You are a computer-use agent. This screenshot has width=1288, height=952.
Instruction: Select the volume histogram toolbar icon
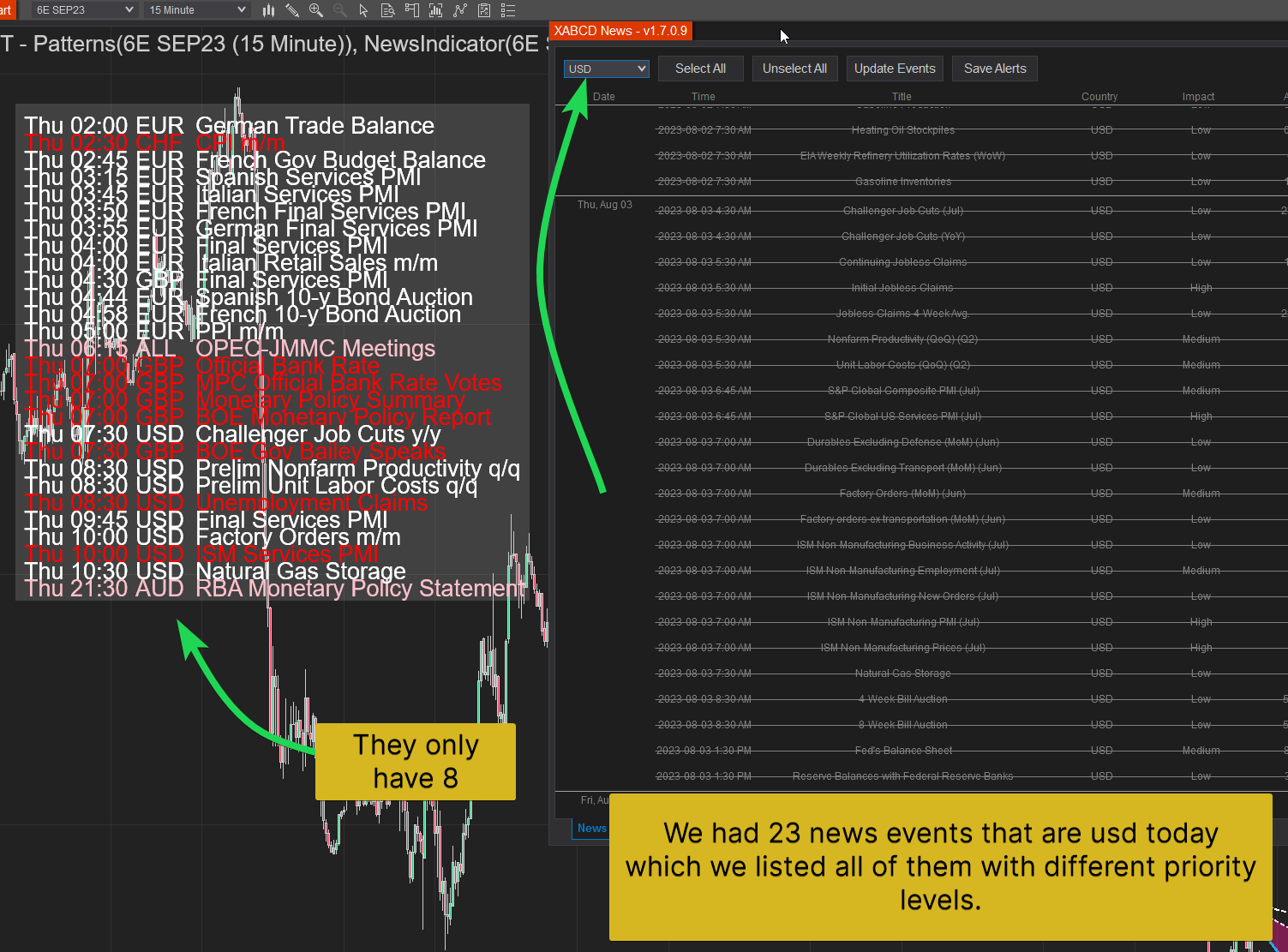pos(434,10)
